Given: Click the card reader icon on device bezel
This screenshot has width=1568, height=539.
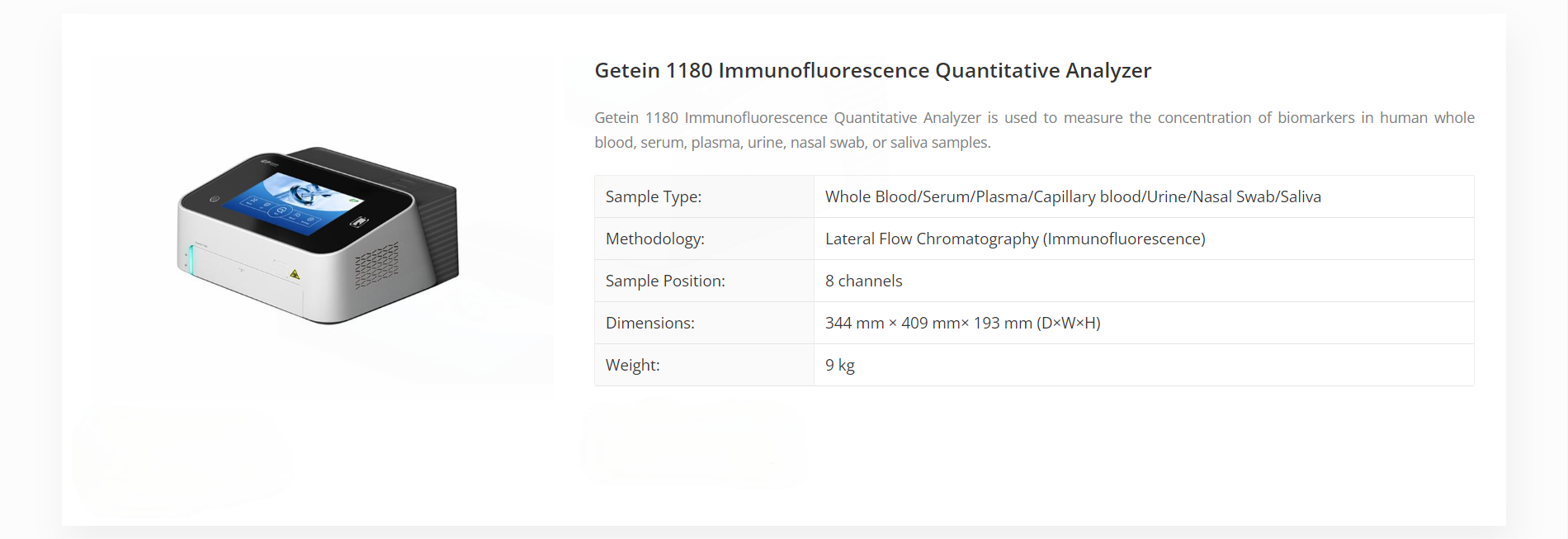Looking at the screenshot, I should click(359, 221).
